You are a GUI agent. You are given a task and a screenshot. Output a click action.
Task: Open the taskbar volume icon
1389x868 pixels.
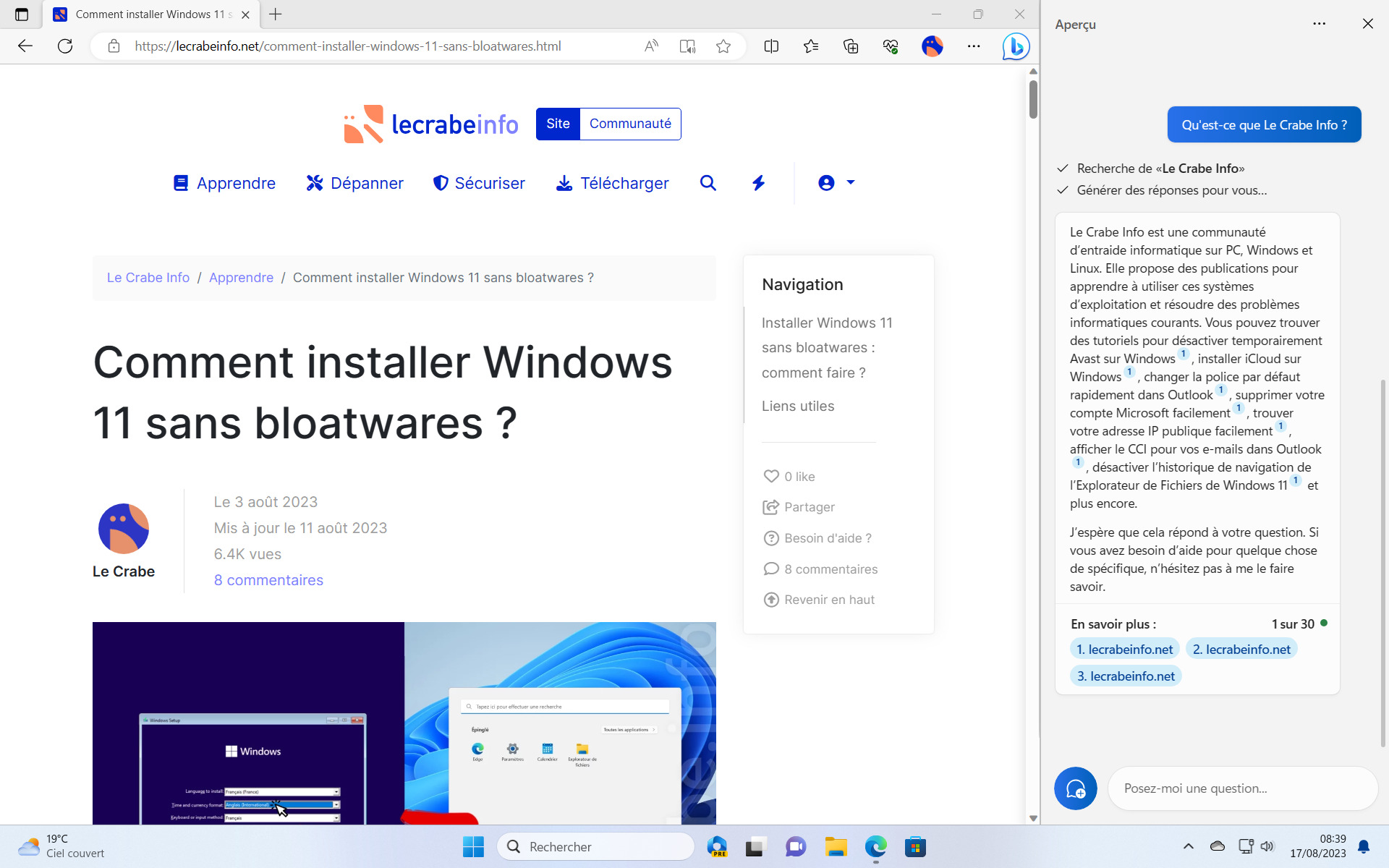click(x=1267, y=846)
